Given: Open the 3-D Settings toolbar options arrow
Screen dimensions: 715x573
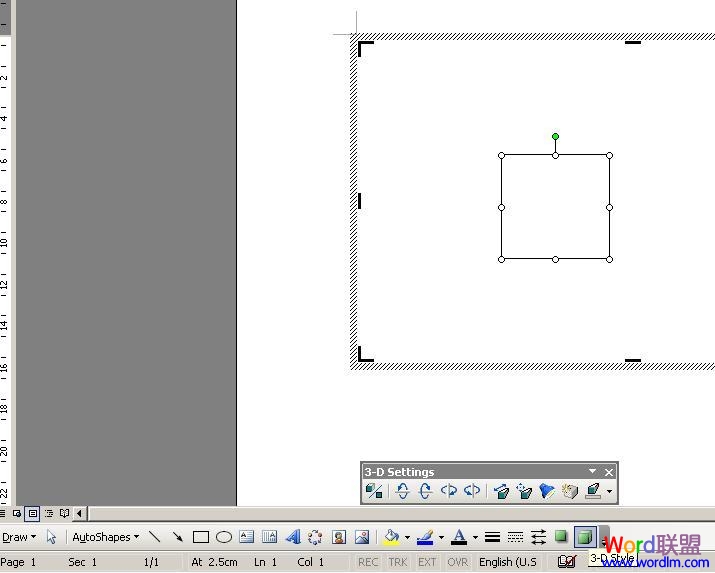Looking at the screenshot, I should pyautogui.click(x=592, y=471).
